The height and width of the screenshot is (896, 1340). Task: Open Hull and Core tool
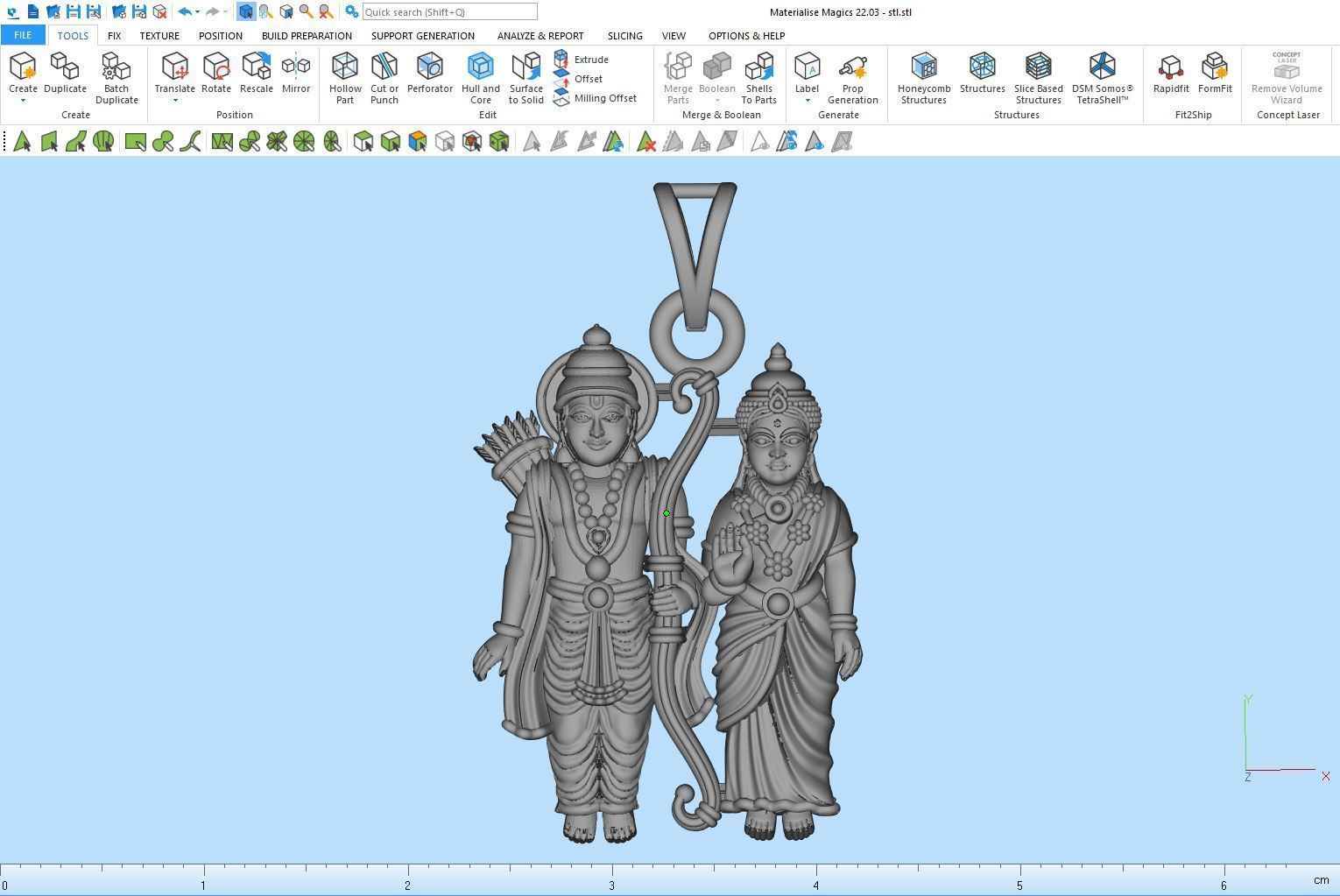pyautogui.click(x=481, y=77)
